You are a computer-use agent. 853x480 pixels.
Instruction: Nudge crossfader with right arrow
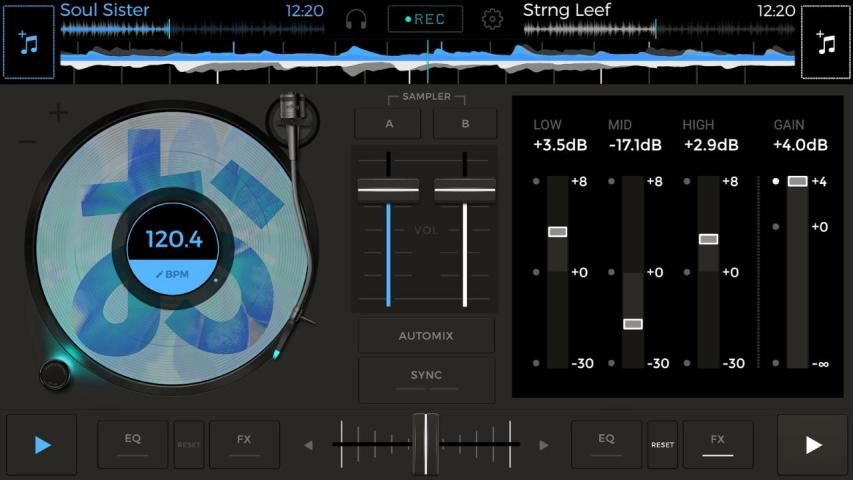[543, 445]
